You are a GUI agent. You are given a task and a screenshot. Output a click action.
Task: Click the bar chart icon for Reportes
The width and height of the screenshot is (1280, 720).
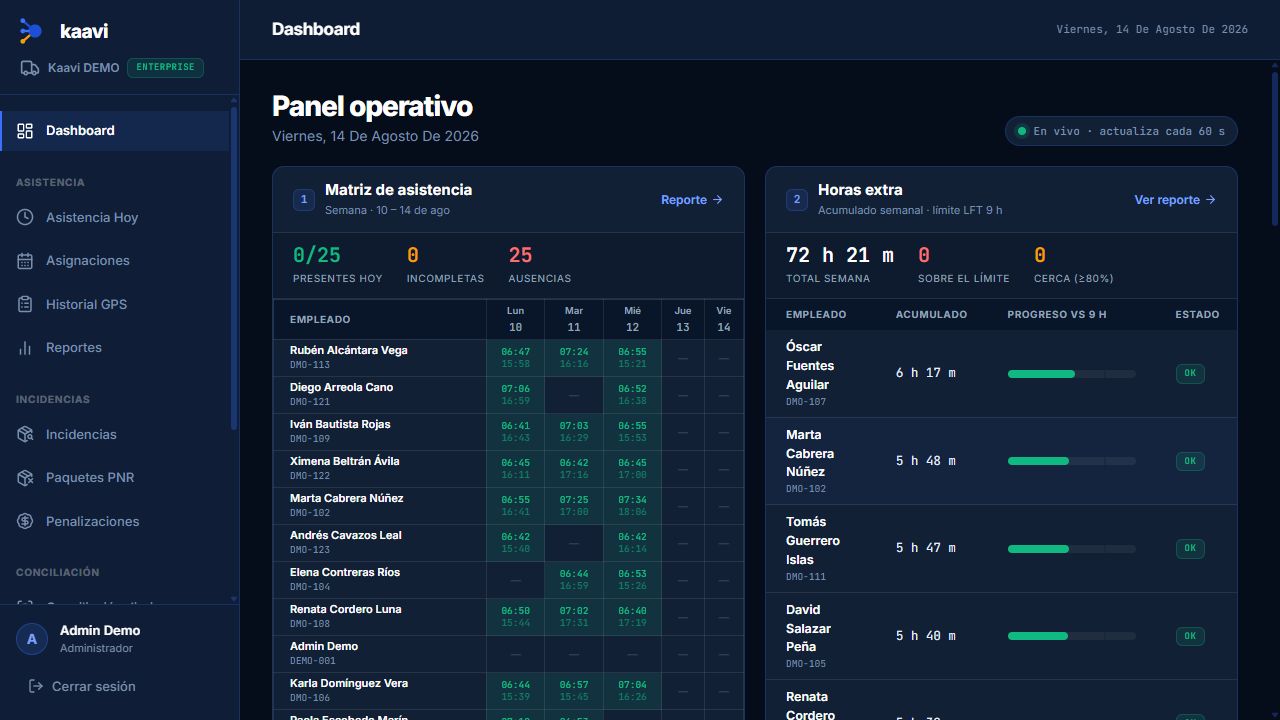coord(26,348)
